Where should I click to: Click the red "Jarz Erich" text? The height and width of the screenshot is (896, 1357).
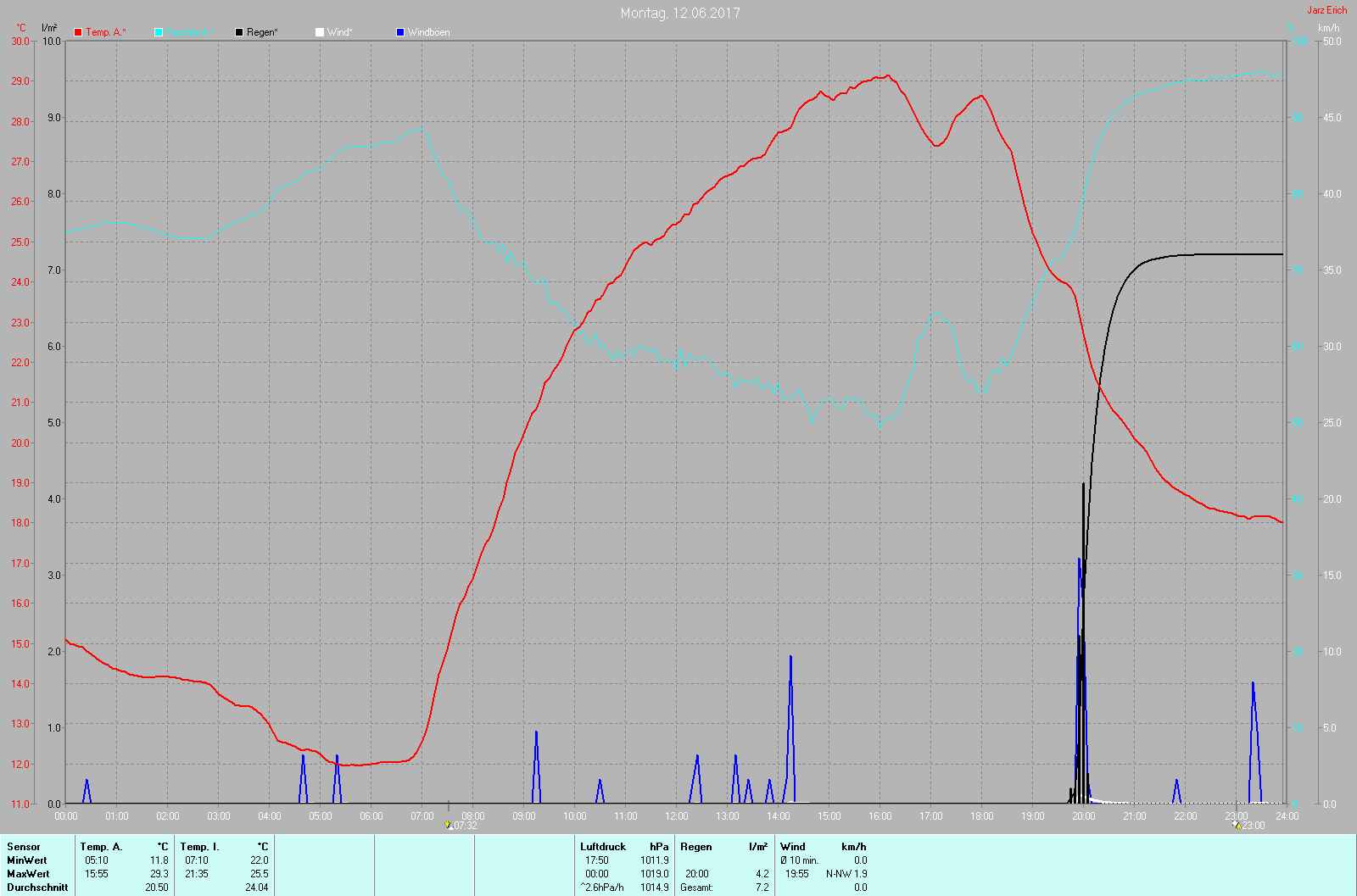pyautogui.click(x=1327, y=10)
